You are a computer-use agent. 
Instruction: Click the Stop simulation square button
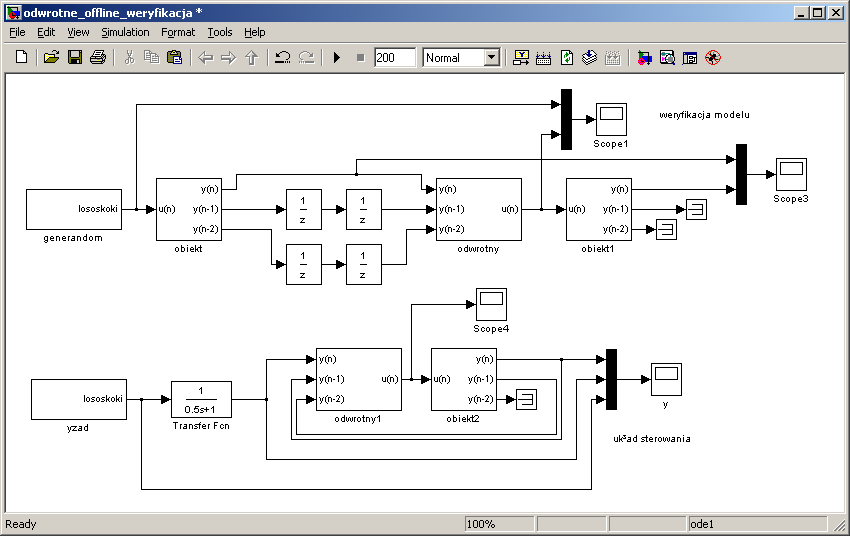[x=360, y=58]
